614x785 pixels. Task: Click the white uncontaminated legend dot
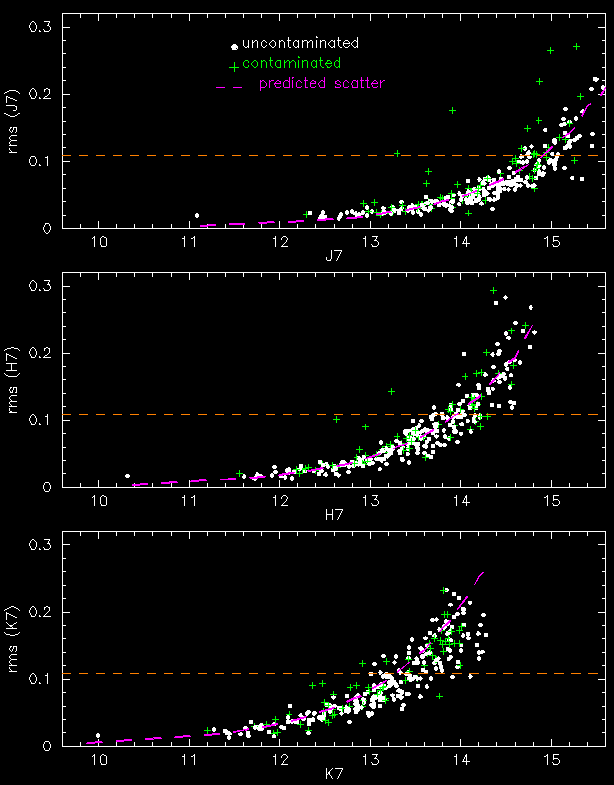click(234, 47)
